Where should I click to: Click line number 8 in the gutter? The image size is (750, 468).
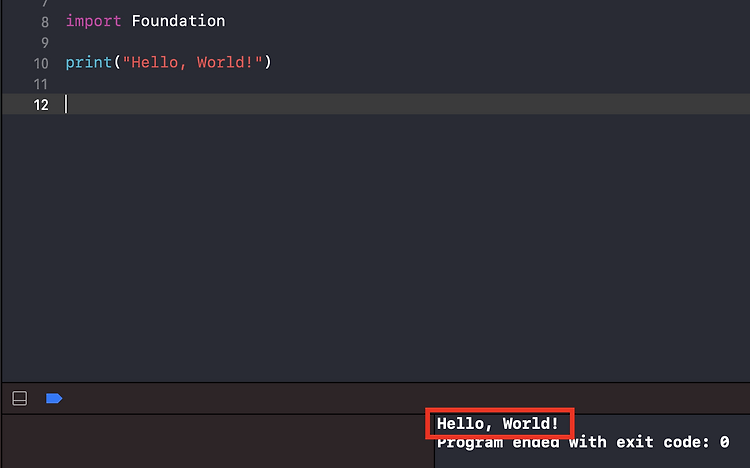tap(44, 22)
